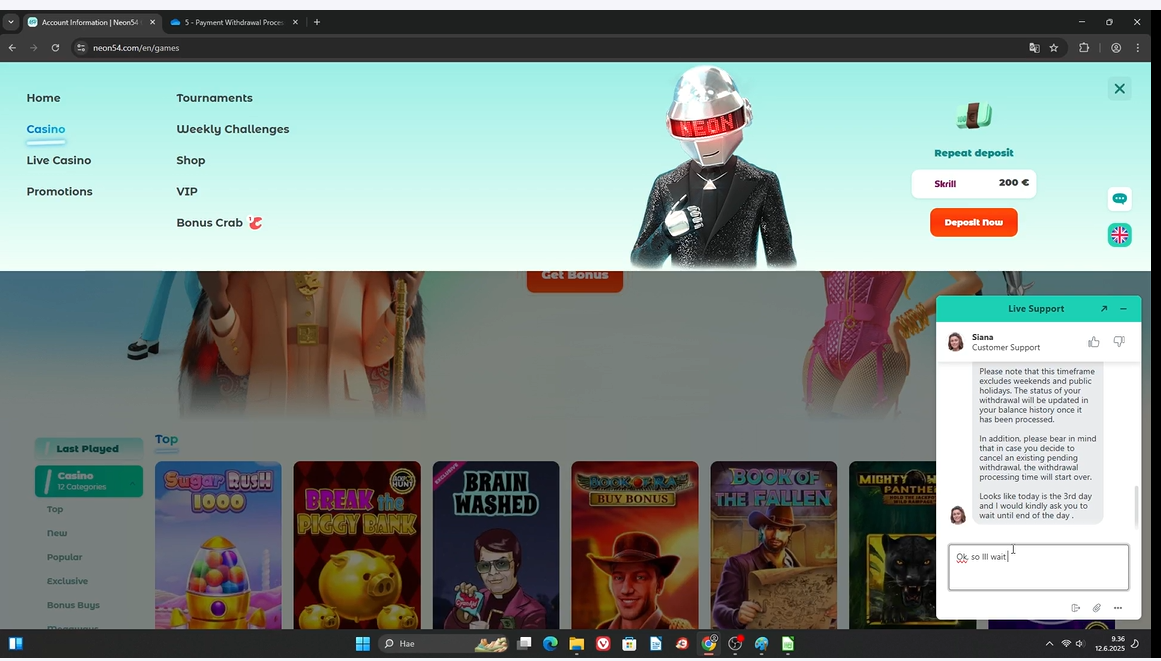The image size is (1161, 661).
Task: Go to Home in the menu
Action: pos(44,98)
